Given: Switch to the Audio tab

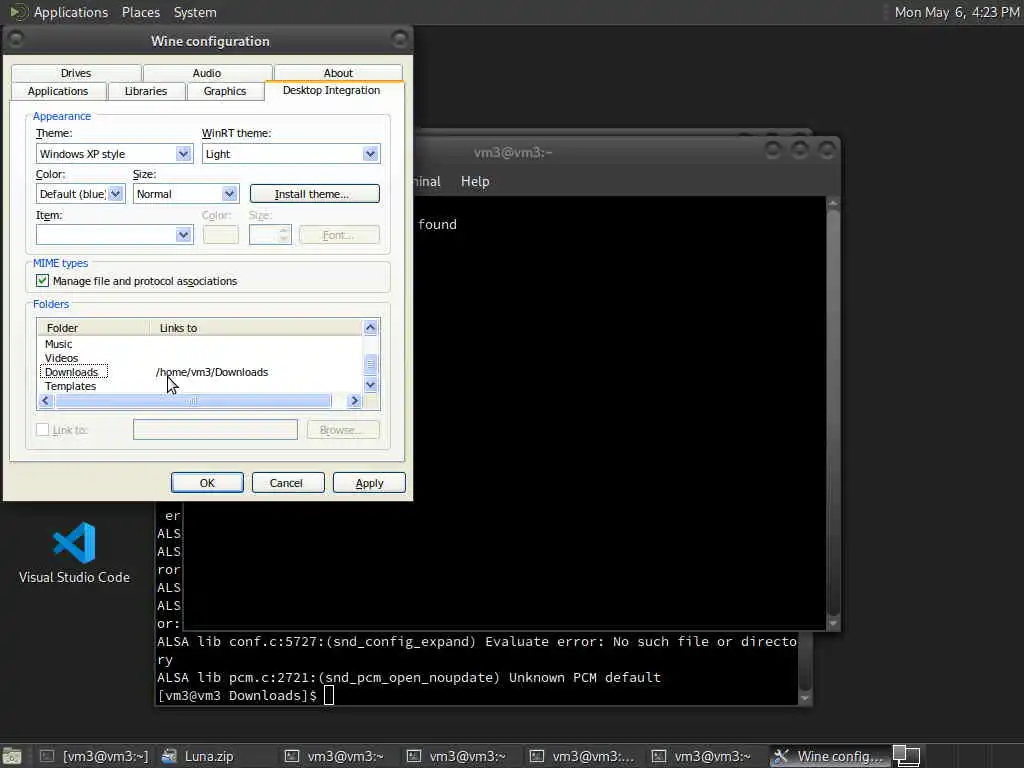Looking at the screenshot, I should click(x=207, y=73).
